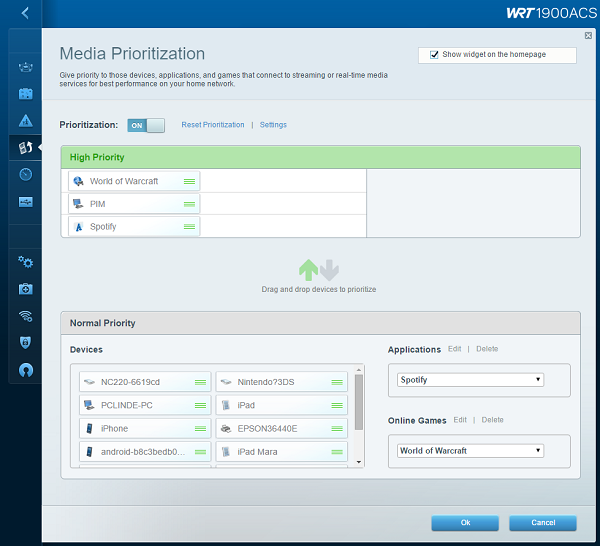Click the Spotify application icon
This screenshot has height=546, width=600.
78,227
